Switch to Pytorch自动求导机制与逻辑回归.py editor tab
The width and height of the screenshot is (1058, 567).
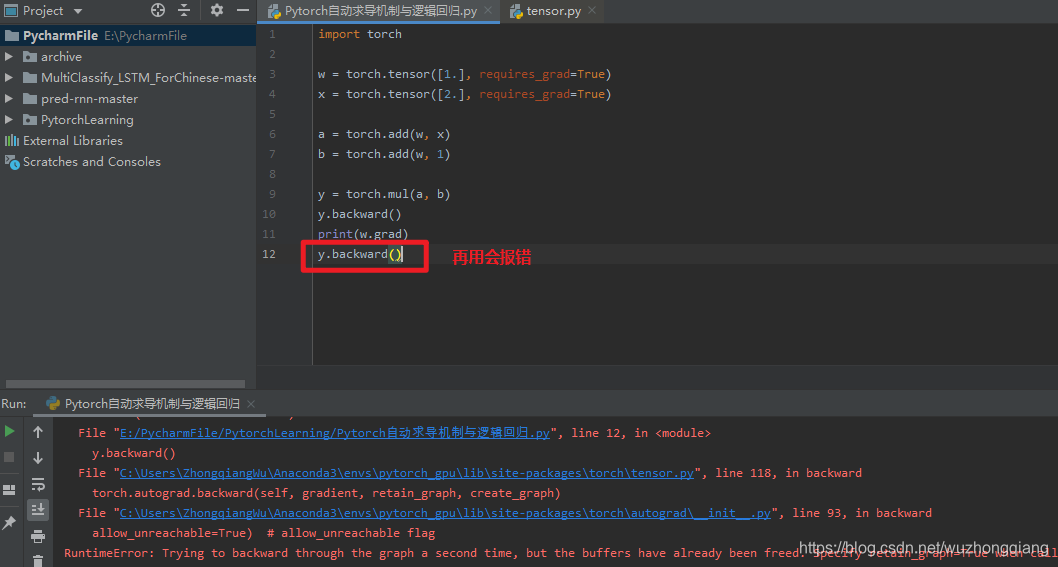pos(380,11)
